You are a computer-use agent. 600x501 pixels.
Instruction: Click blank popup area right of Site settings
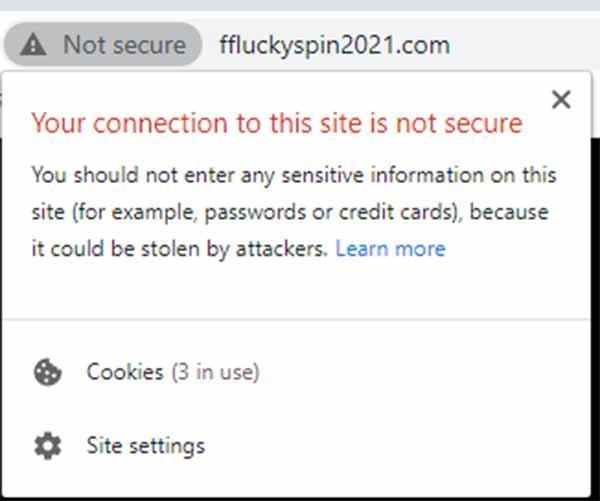click(398, 446)
